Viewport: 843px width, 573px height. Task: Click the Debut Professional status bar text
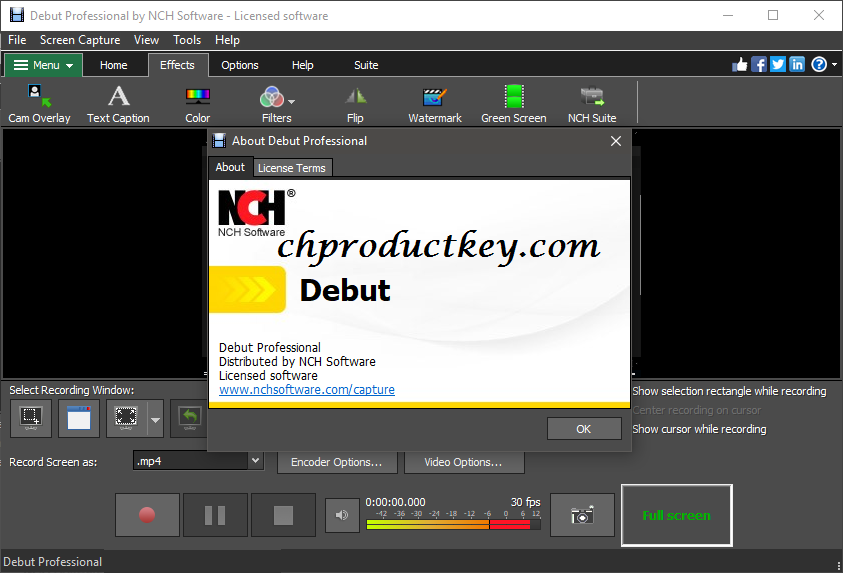coord(53,562)
